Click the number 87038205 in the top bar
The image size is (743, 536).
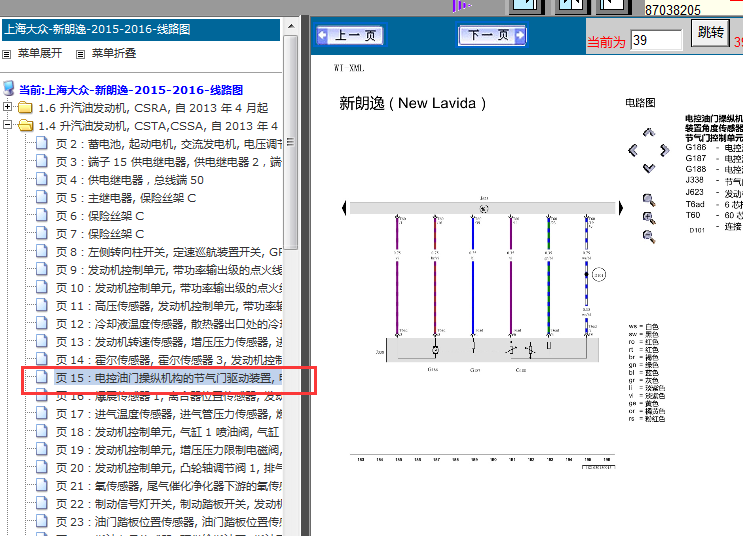tap(672, 9)
